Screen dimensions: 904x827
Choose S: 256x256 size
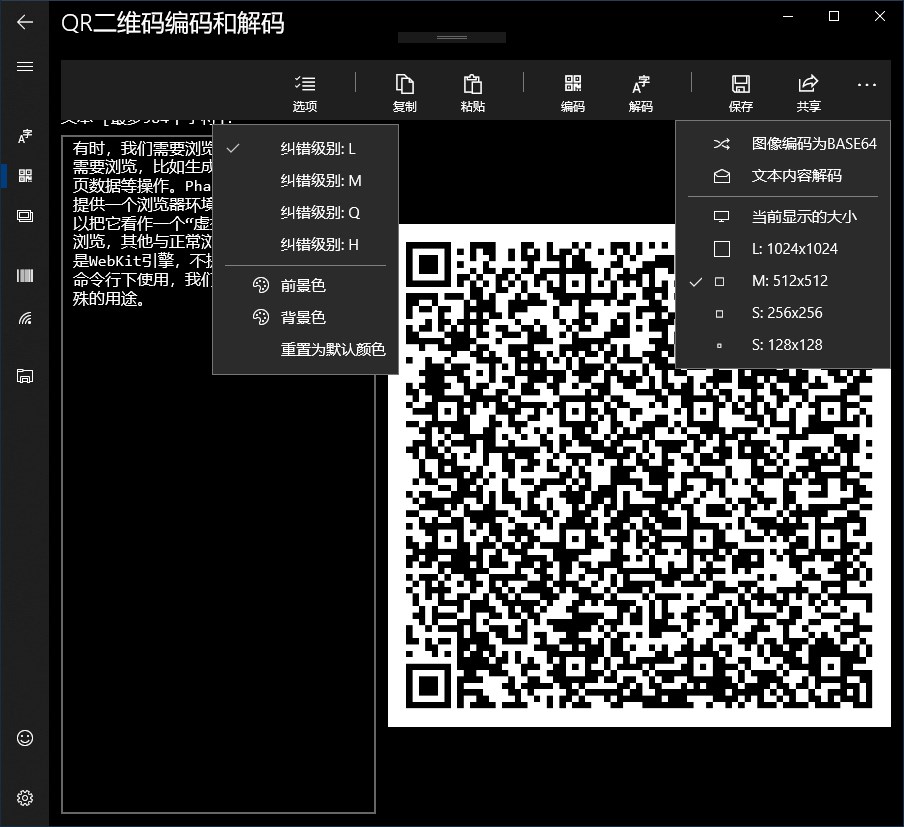[783, 313]
